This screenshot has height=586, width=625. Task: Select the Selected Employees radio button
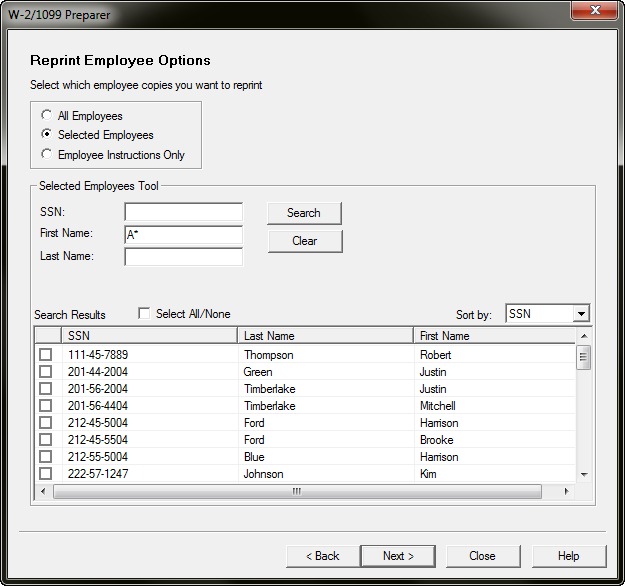click(x=47, y=135)
